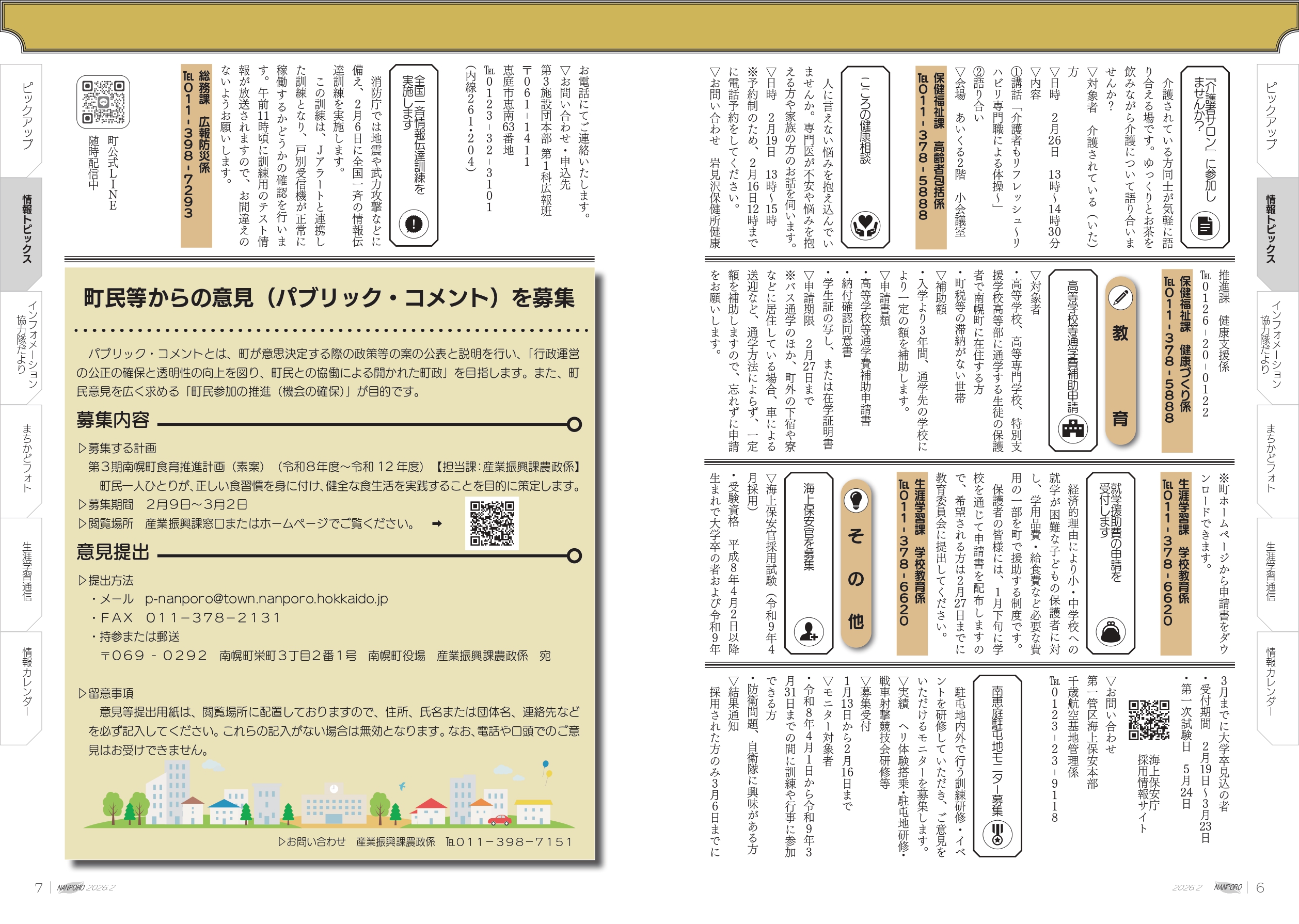Click the 町公式LINE QR code
This screenshot has width=1299, height=924.
(103, 102)
